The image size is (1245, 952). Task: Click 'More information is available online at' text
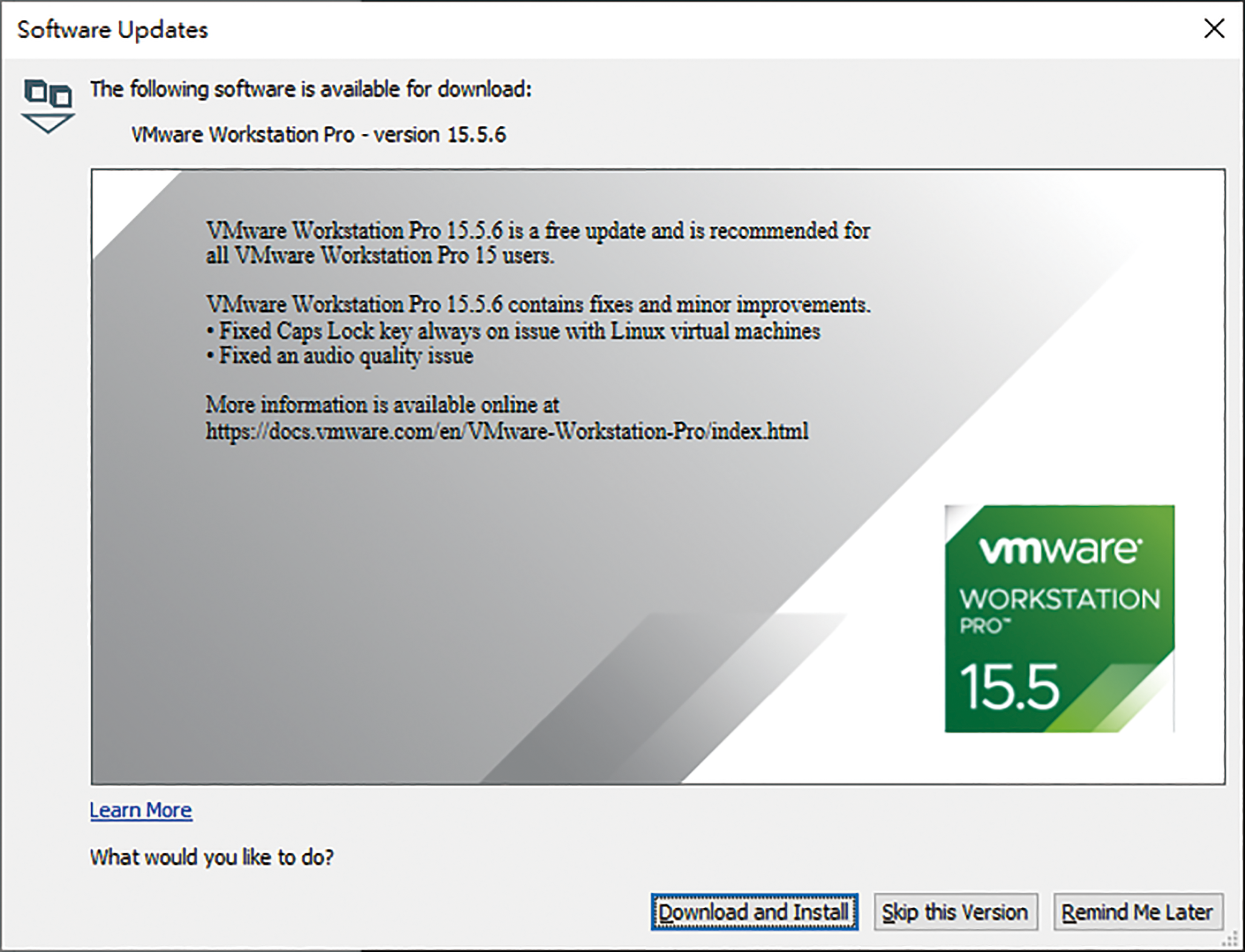point(382,405)
